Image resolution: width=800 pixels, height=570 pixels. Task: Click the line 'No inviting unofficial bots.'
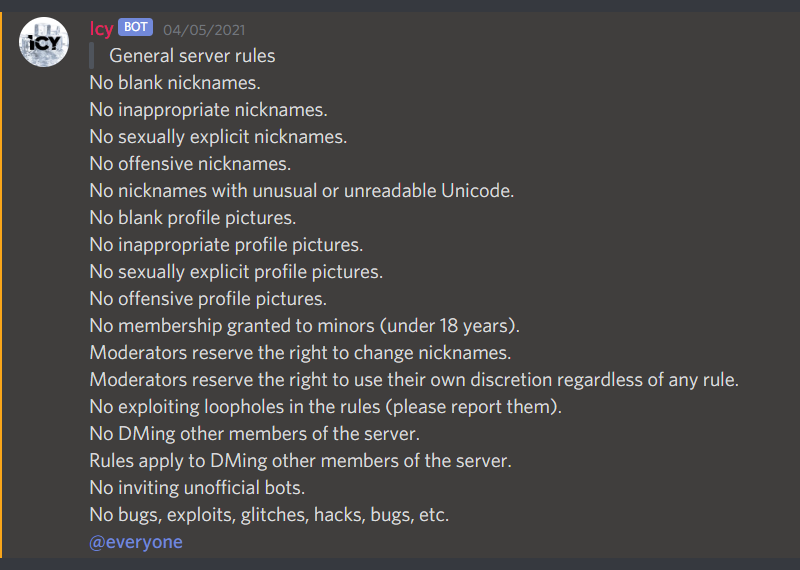pyautogui.click(x=197, y=488)
